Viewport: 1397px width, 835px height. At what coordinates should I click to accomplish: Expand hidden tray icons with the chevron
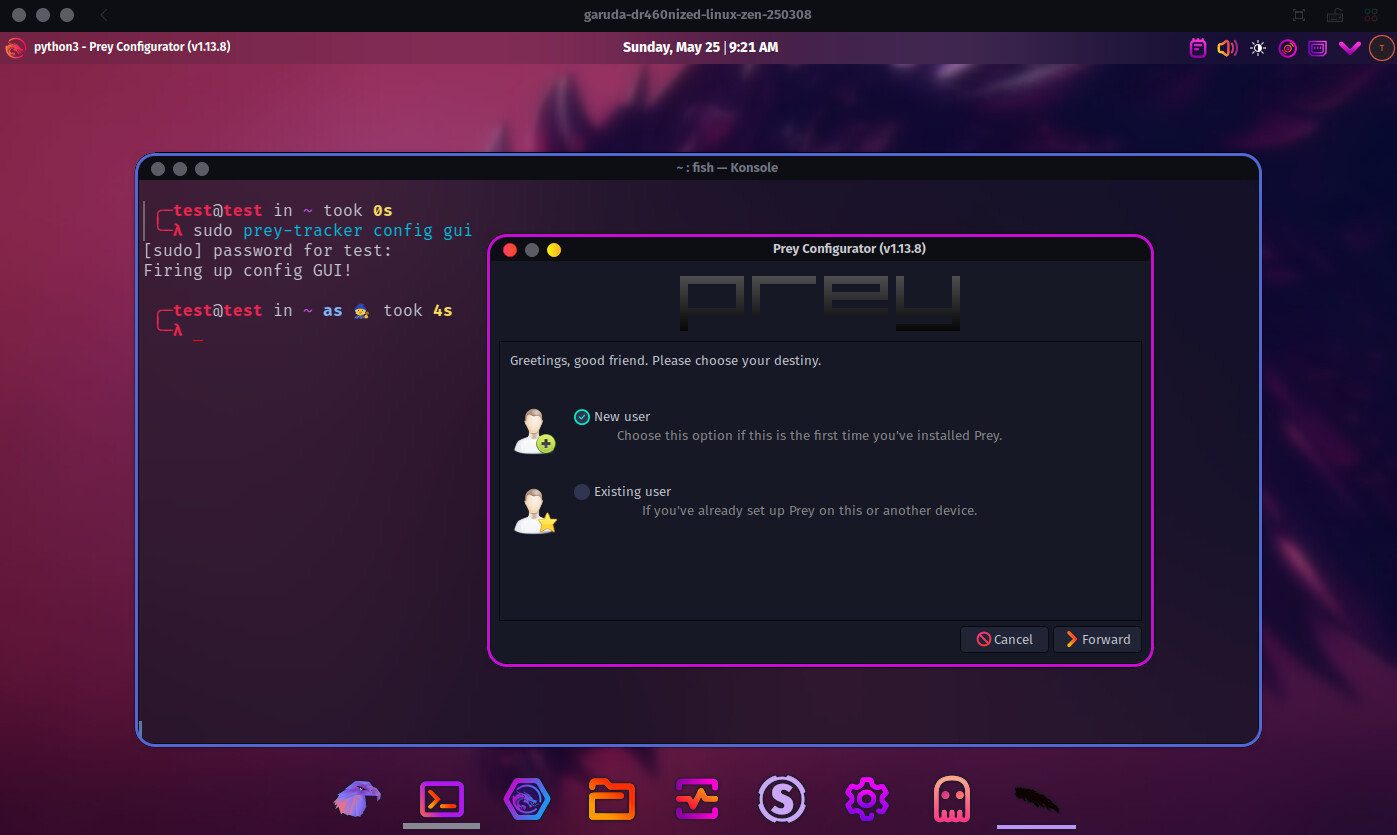tap(1350, 47)
